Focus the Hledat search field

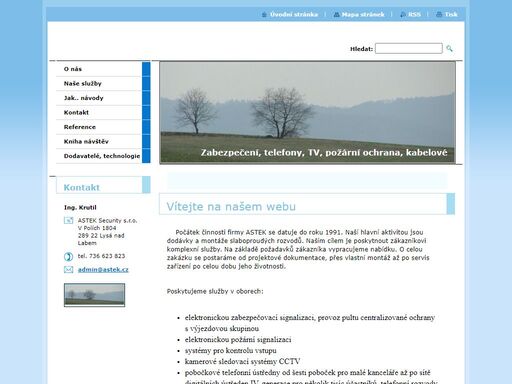409,48
